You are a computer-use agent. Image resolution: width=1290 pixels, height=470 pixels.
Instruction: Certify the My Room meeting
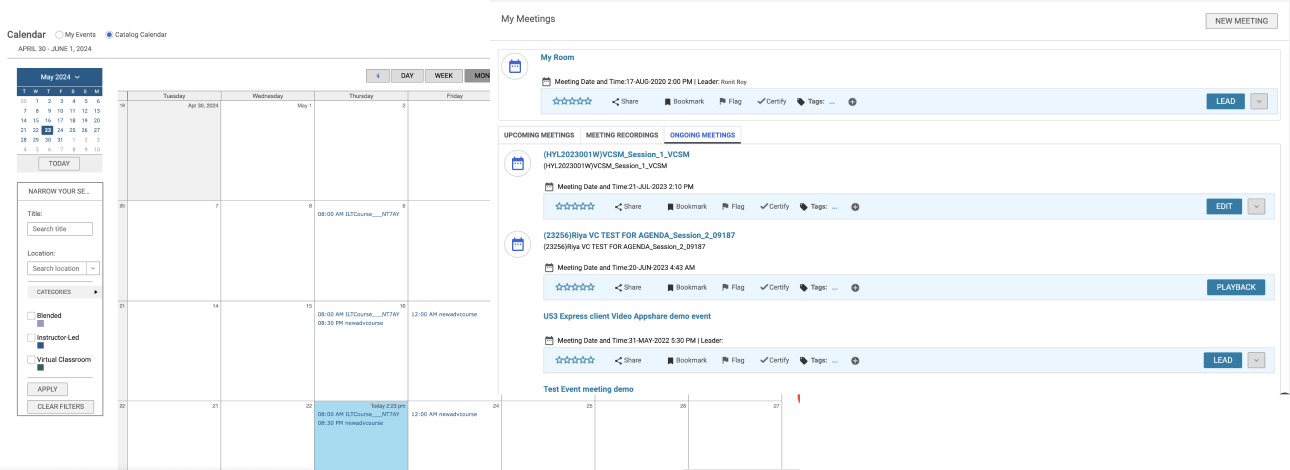[x=774, y=101]
